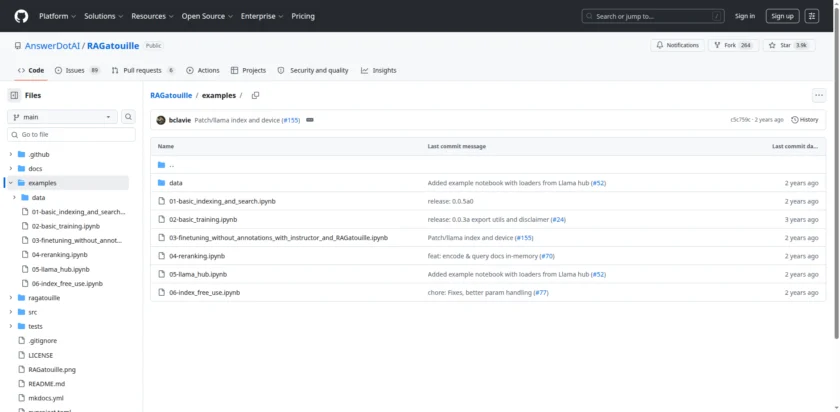Viewport: 840px width, 412px height.
Task: Open 01-basic_indexing_and_search.ipynb in file table
Action: pos(222,201)
